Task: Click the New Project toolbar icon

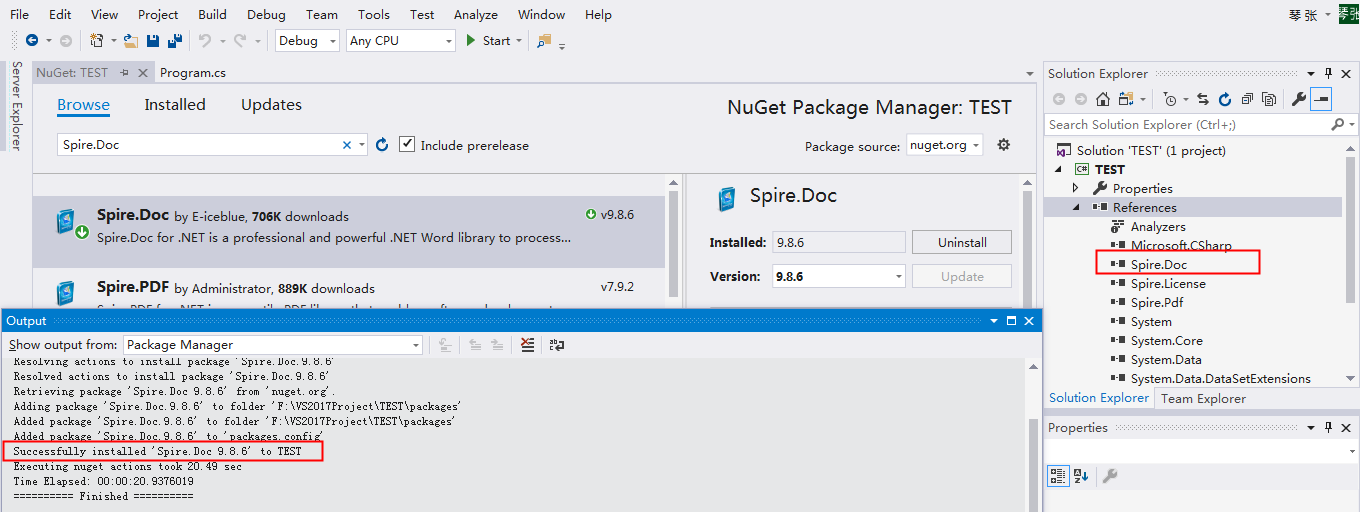Action: click(97, 40)
